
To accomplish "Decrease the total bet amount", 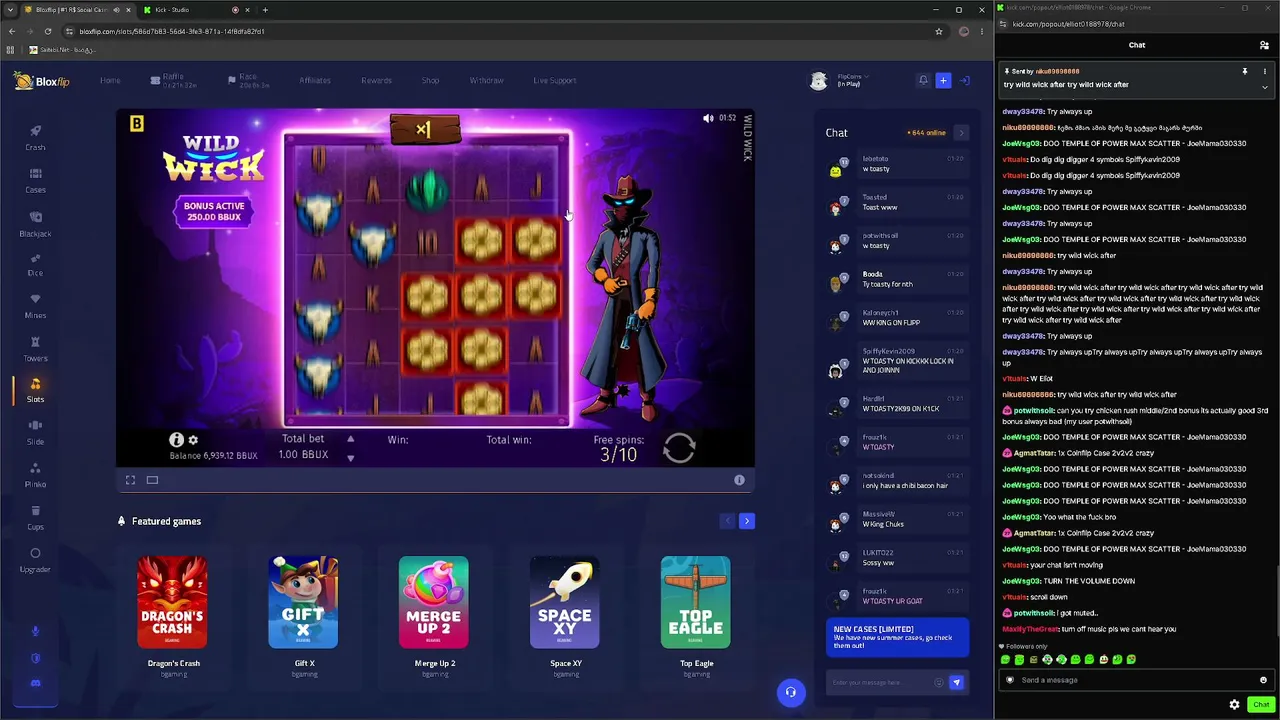I will [x=350, y=458].
